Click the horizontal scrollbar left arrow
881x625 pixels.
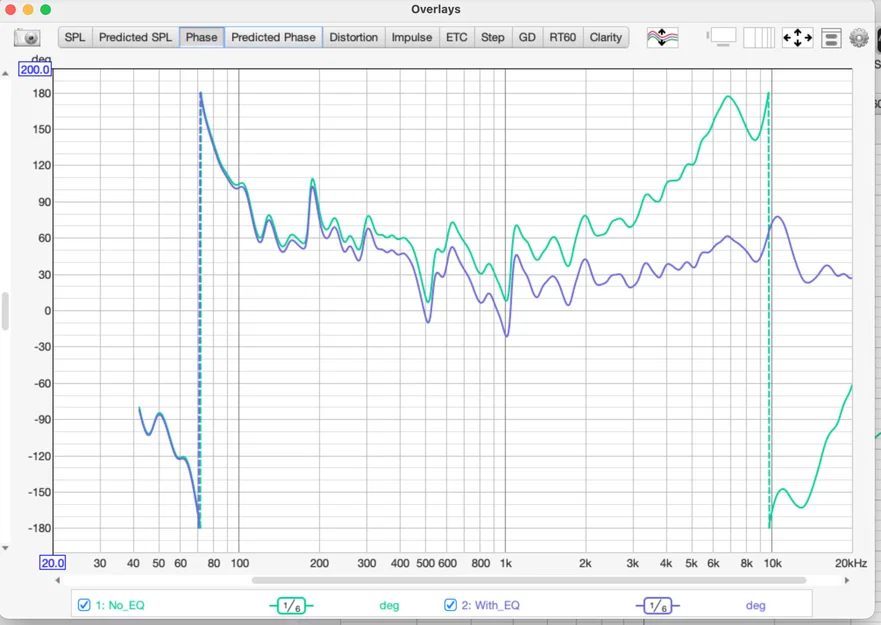pyautogui.click(x=57, y=580)
